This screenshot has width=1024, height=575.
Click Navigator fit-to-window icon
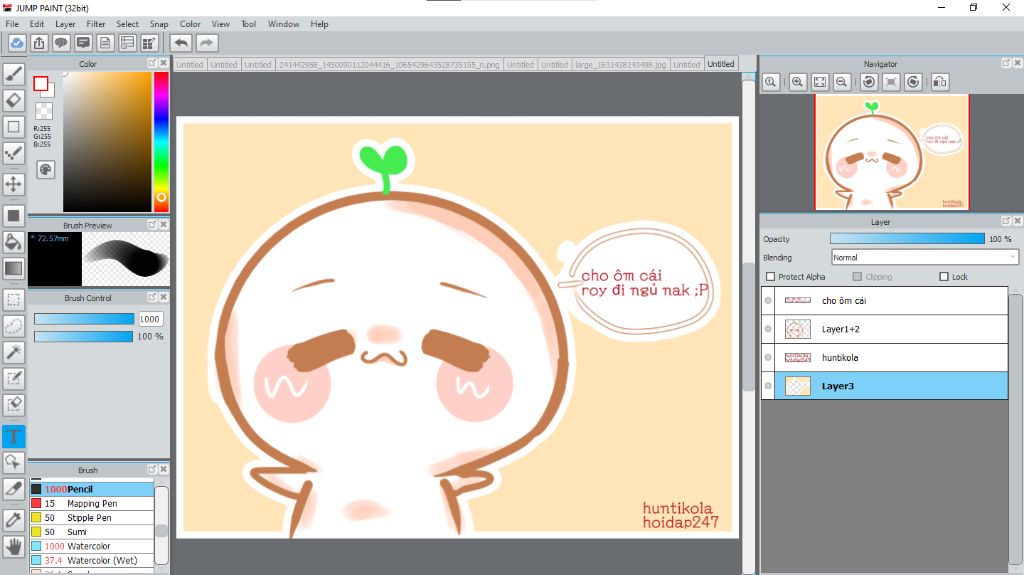click(x=820, y=82)
